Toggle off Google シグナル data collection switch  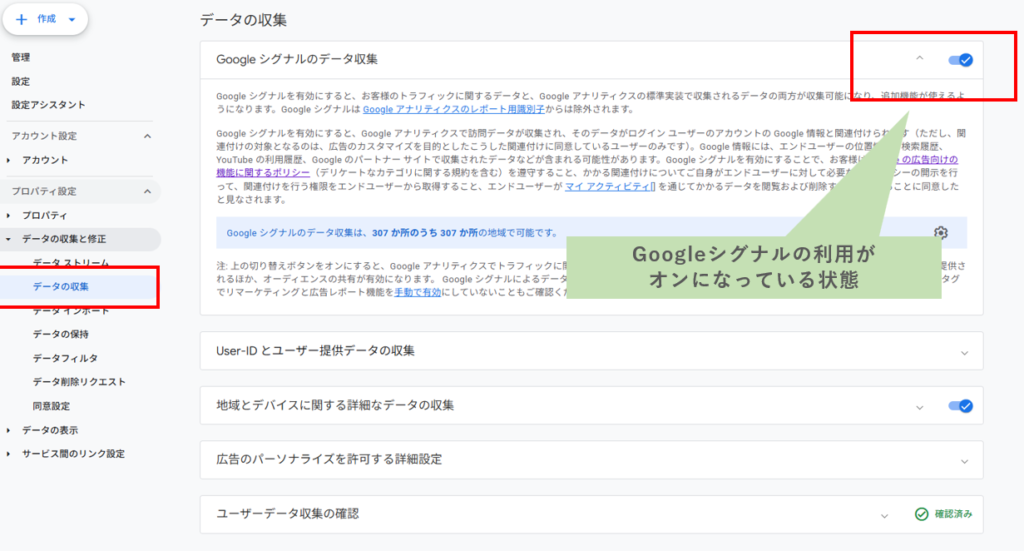(960, 60)
